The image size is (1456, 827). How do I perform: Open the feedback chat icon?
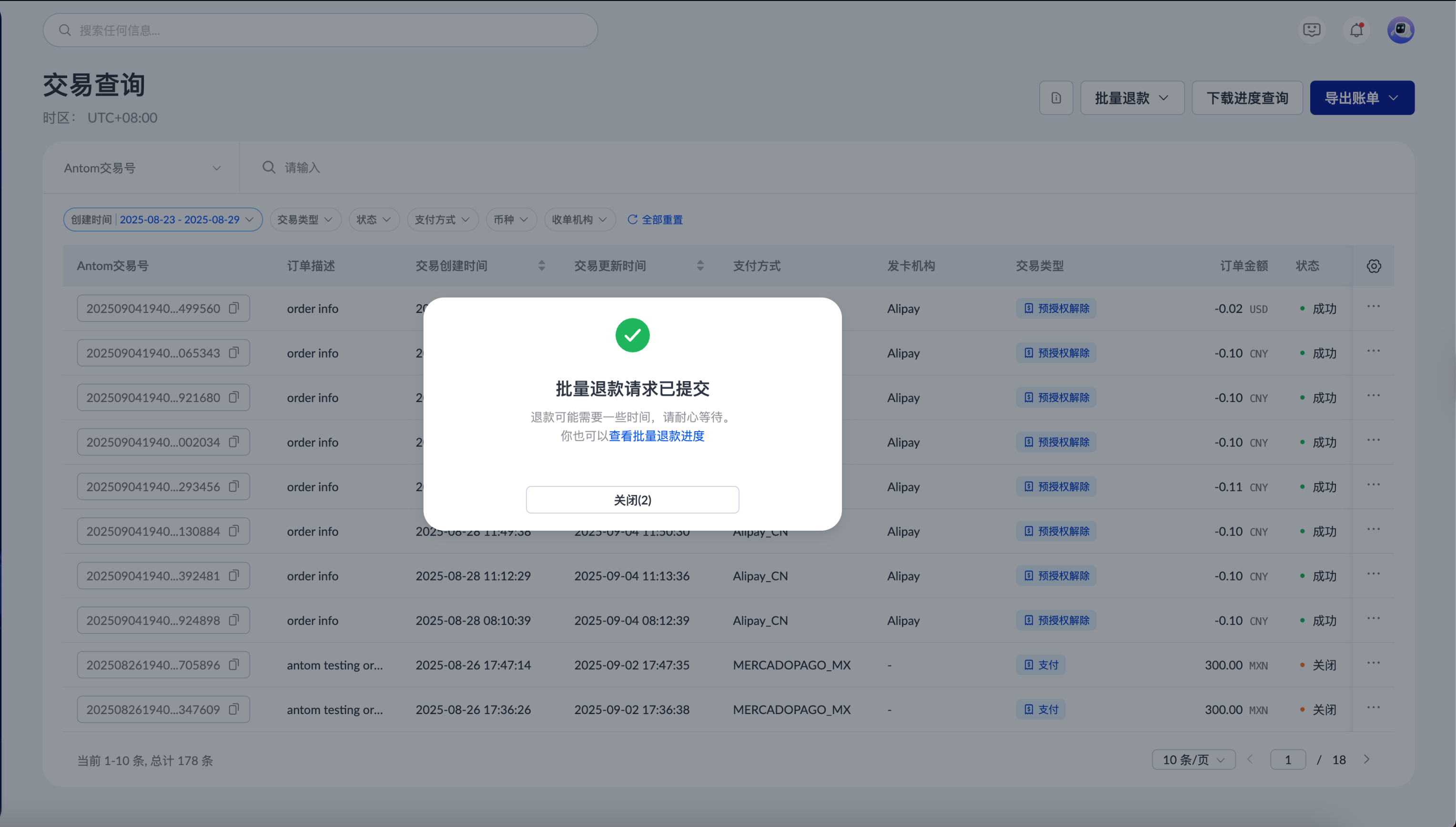[1311, 30]
